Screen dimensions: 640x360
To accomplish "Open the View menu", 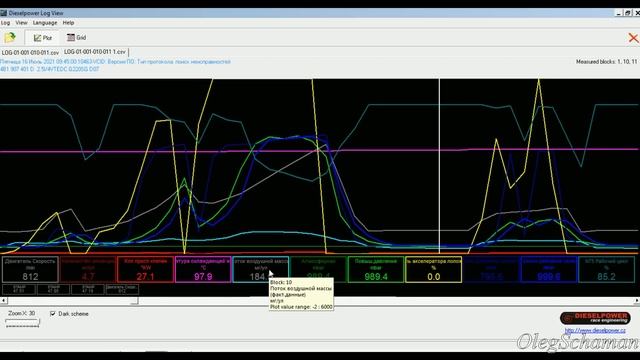I will pyautogui.click(x=21, y=23).
